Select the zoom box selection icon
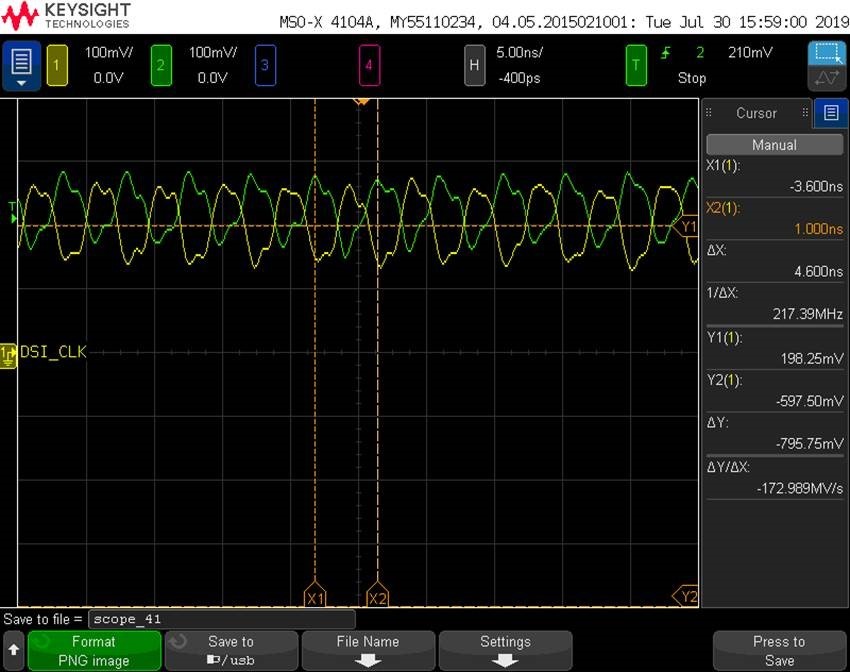The height and width of the screenshot is (672, 850). (827, 54)
